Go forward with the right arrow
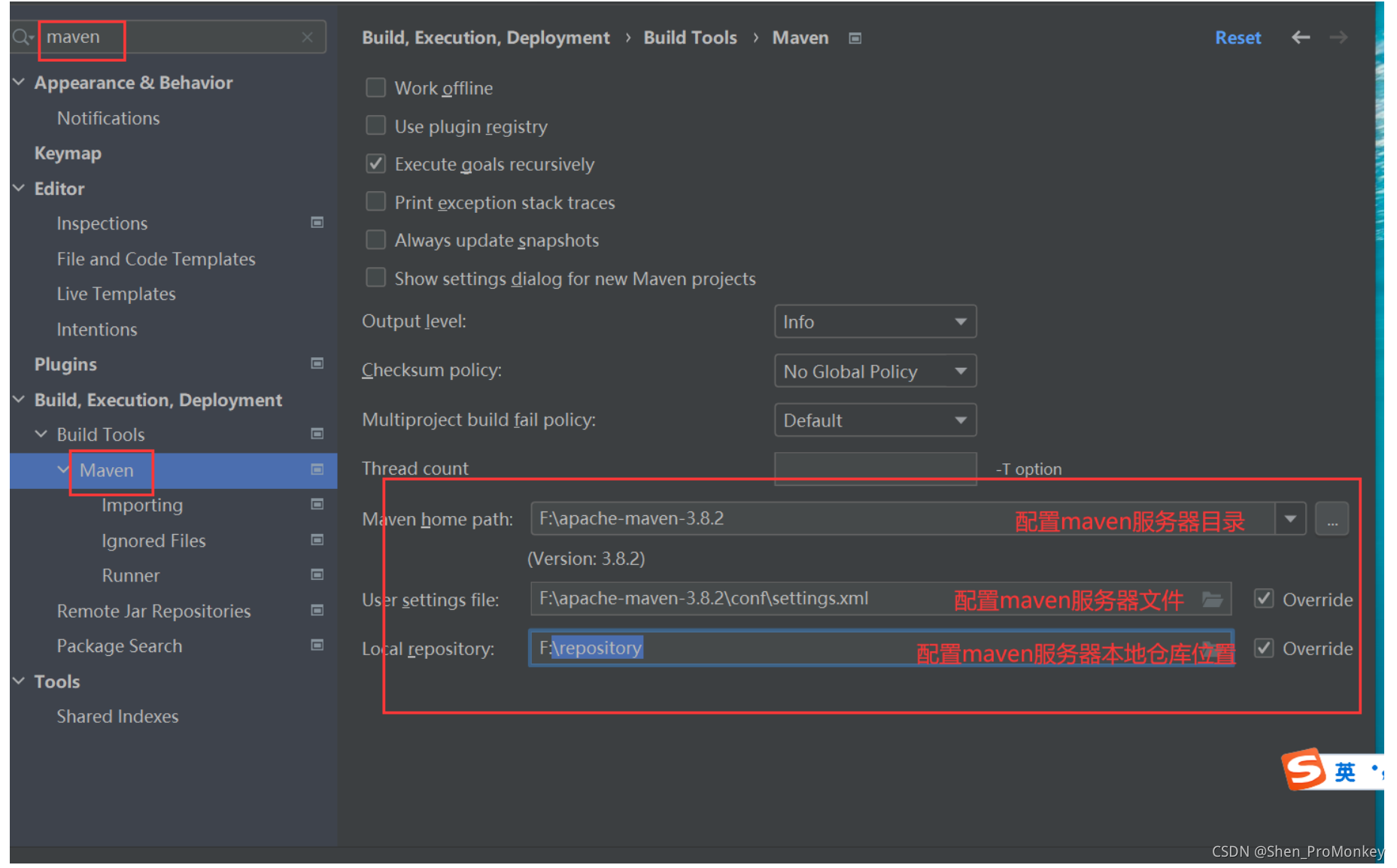 pyautogui.click(x=1338, y=38)
